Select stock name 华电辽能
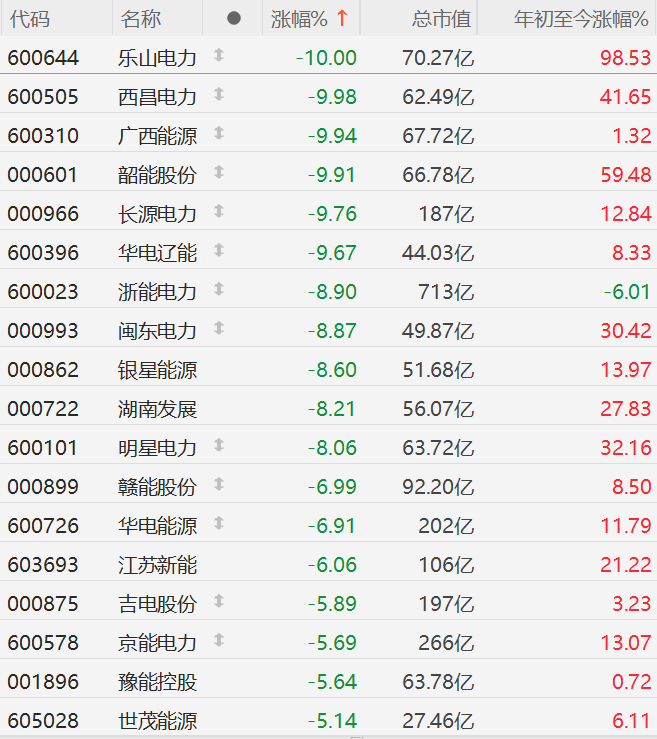This screenshot has width=657, height=739. point(157,253)
